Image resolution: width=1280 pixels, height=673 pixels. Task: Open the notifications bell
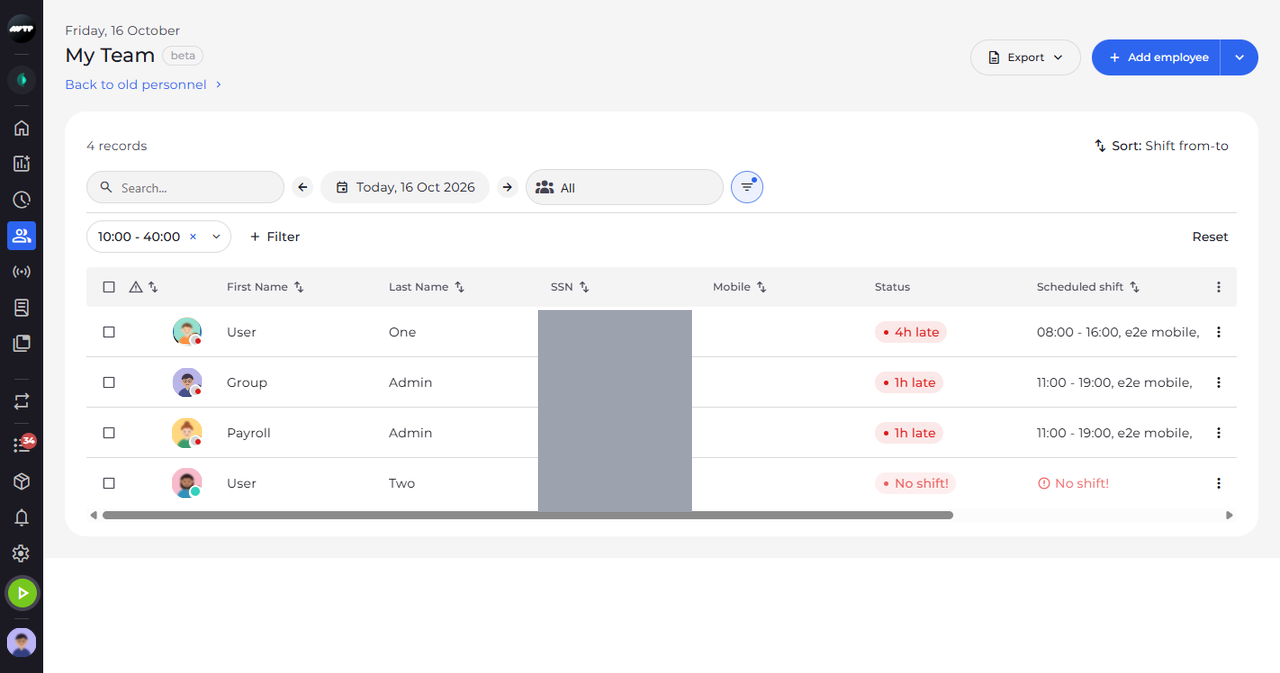[21, 518]
